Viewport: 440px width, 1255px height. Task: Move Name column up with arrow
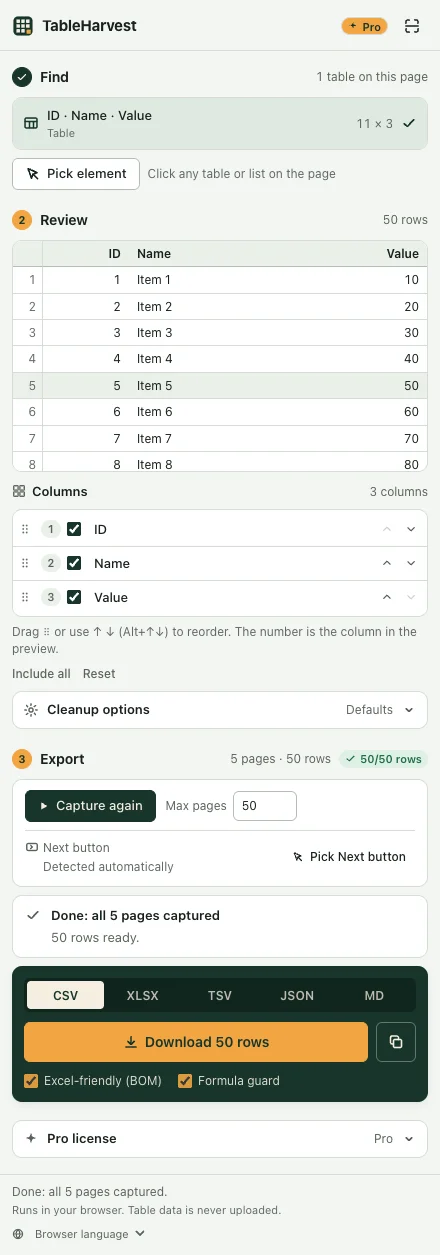pyautogui.click(x=386, y=564)
